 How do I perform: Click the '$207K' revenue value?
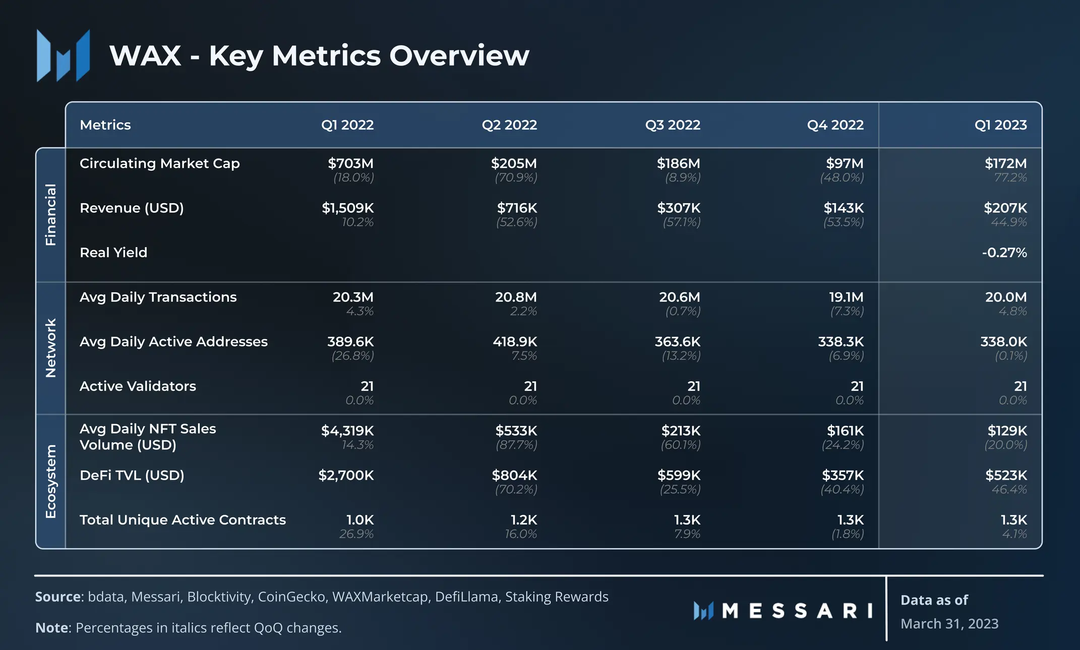point(1006,208)
